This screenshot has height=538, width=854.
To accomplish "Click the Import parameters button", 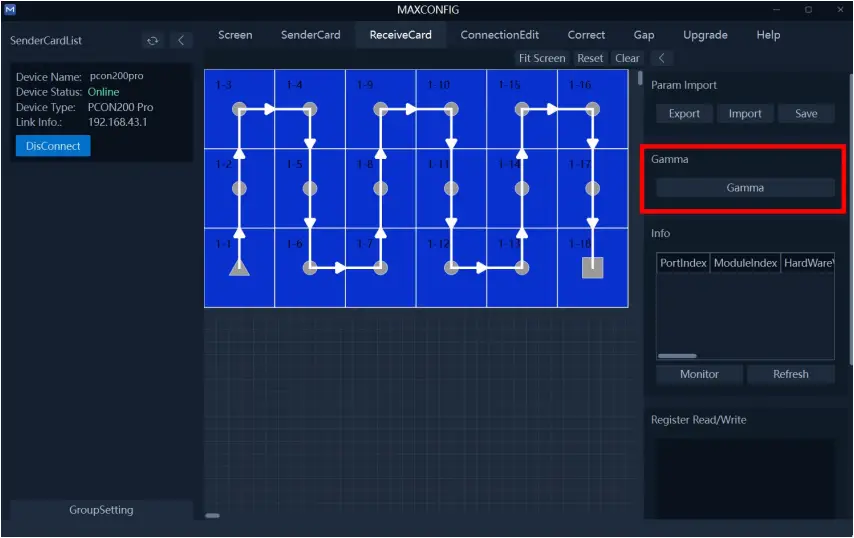I will (745, 113).
